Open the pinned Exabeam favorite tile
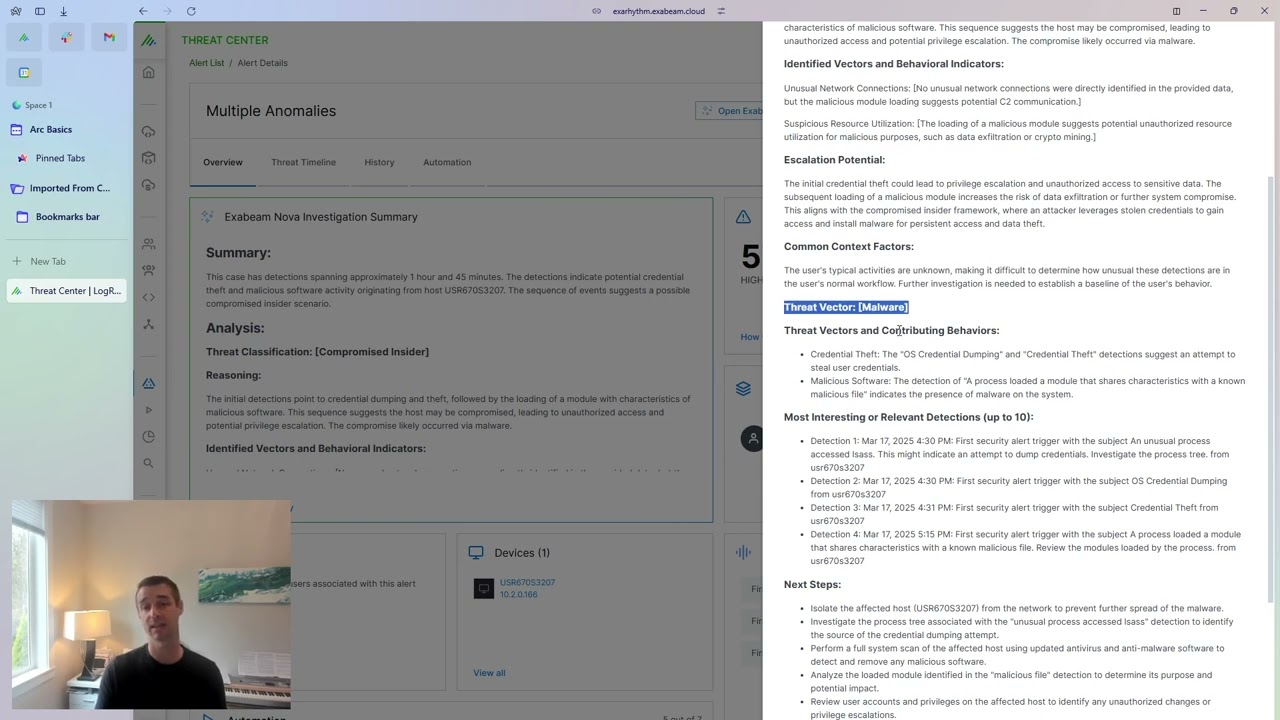 [x=24, y=38]
